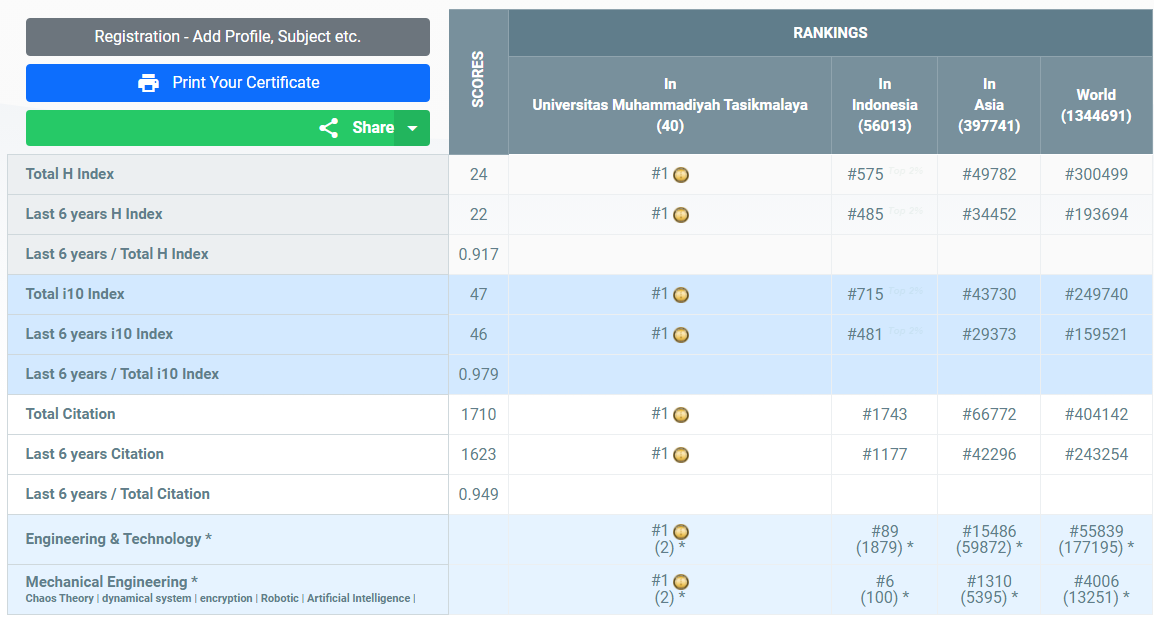Click the Artificial Intelligence keyword link

coord(359,599)
